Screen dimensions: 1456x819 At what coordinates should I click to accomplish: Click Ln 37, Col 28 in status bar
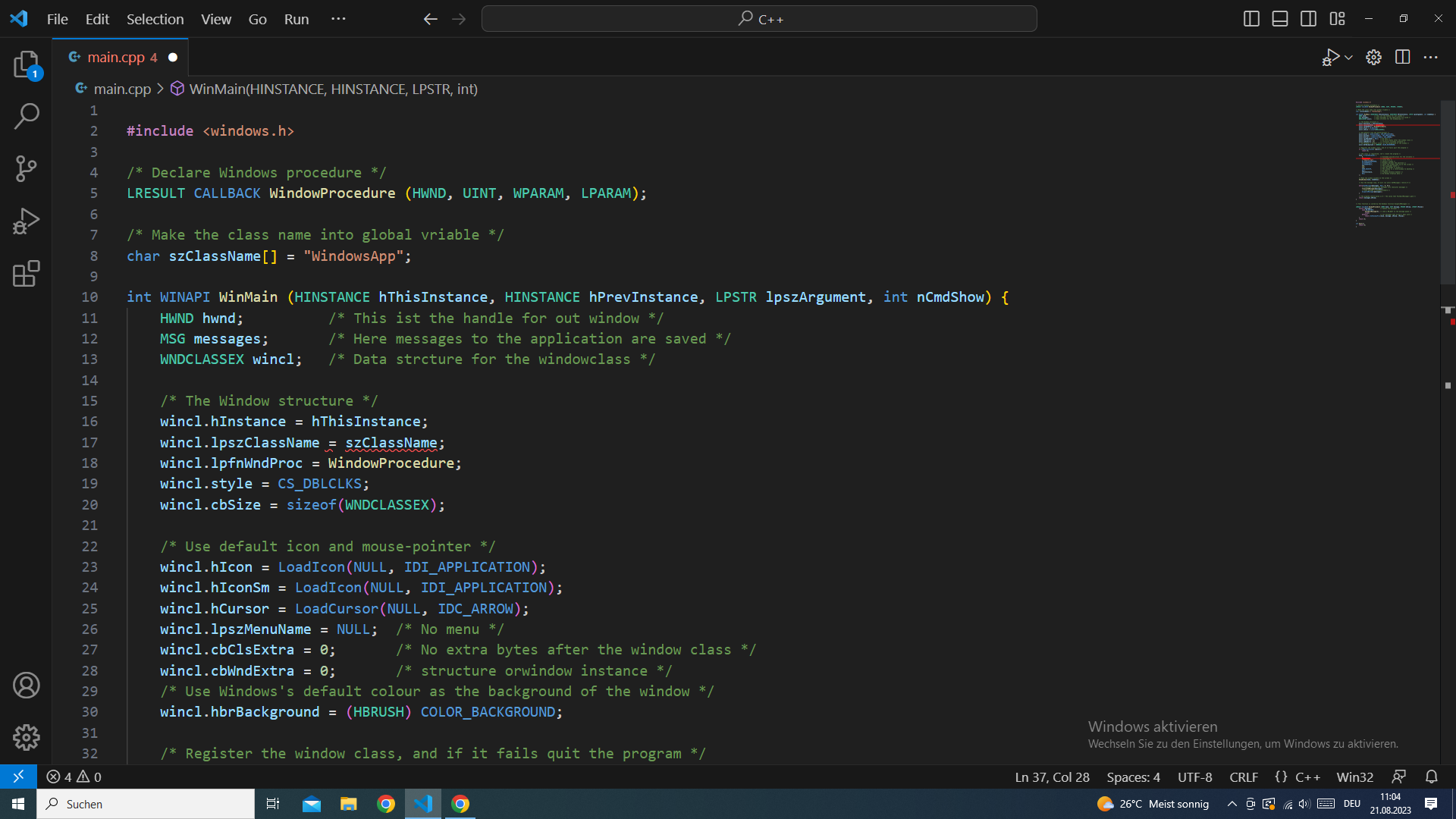(x=1052, y=777)
